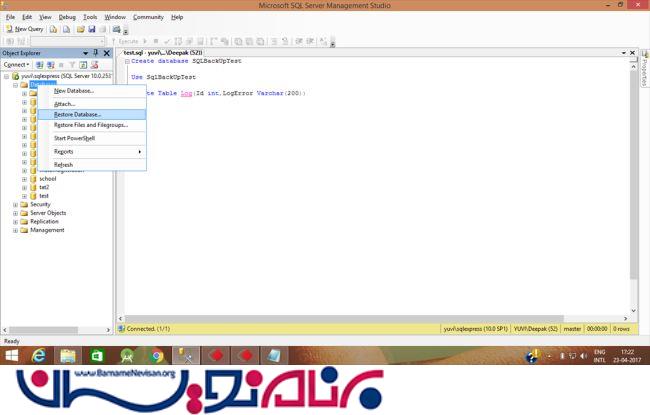Open Google Chrome from the taskbar
650x415 pixels.
(157, 356)
